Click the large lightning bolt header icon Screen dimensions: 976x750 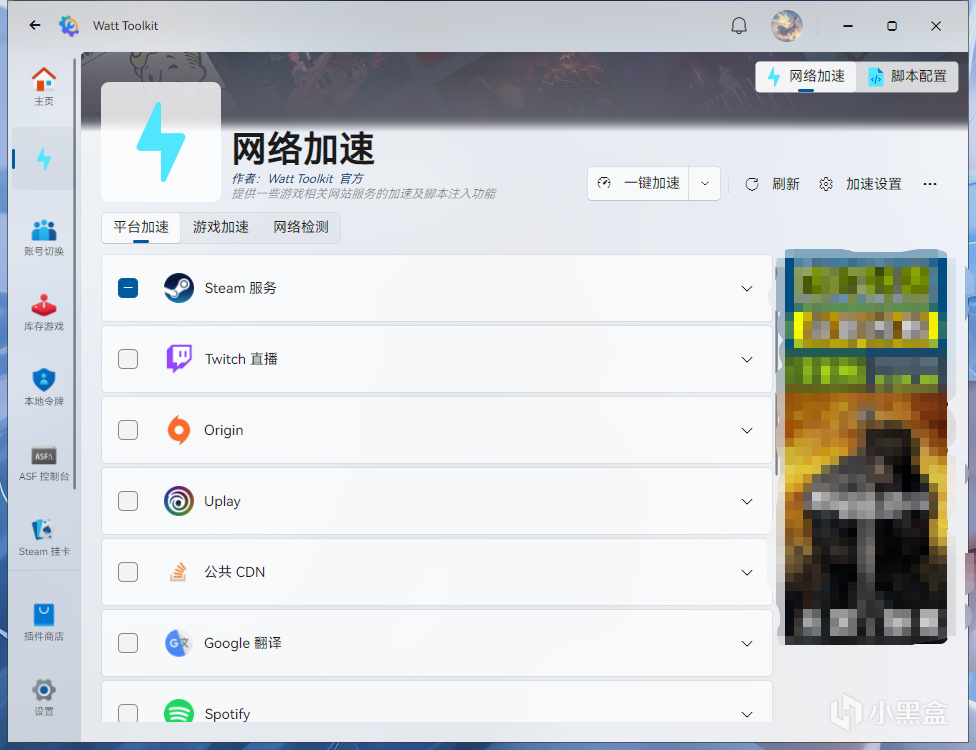161,142
